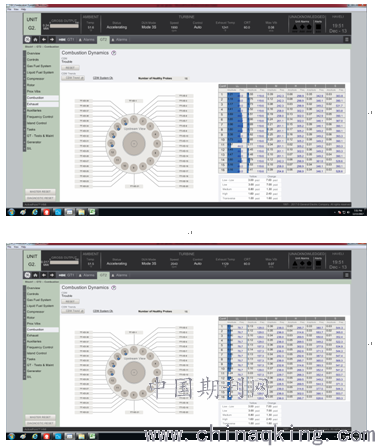Expand the Compressor item in the top screenshot's sidebar

tap(35, 79)
